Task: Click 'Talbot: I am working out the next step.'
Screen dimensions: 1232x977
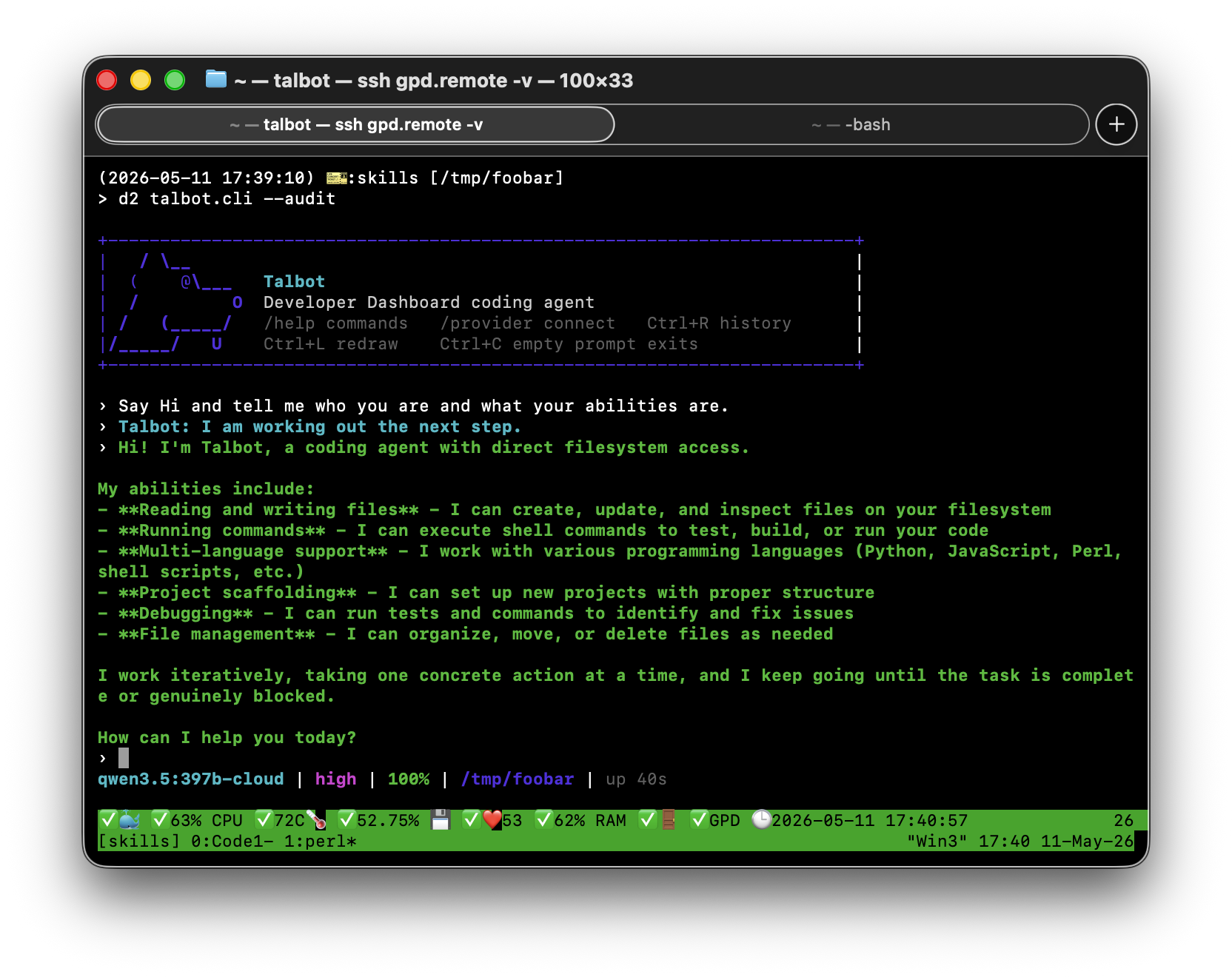Action: [x=320, y=426]
